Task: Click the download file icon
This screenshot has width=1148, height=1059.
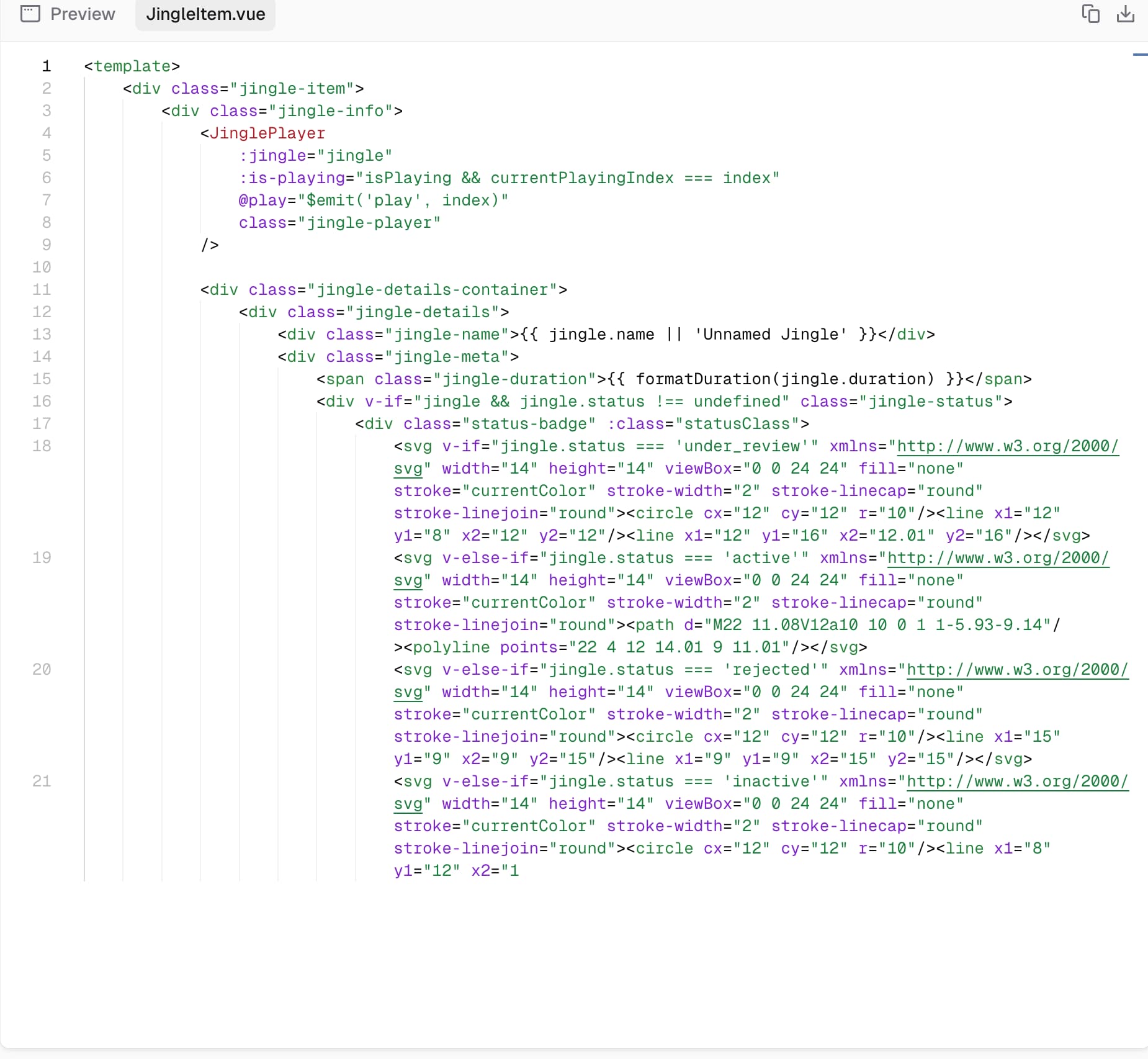Action: coord(1125,14)
